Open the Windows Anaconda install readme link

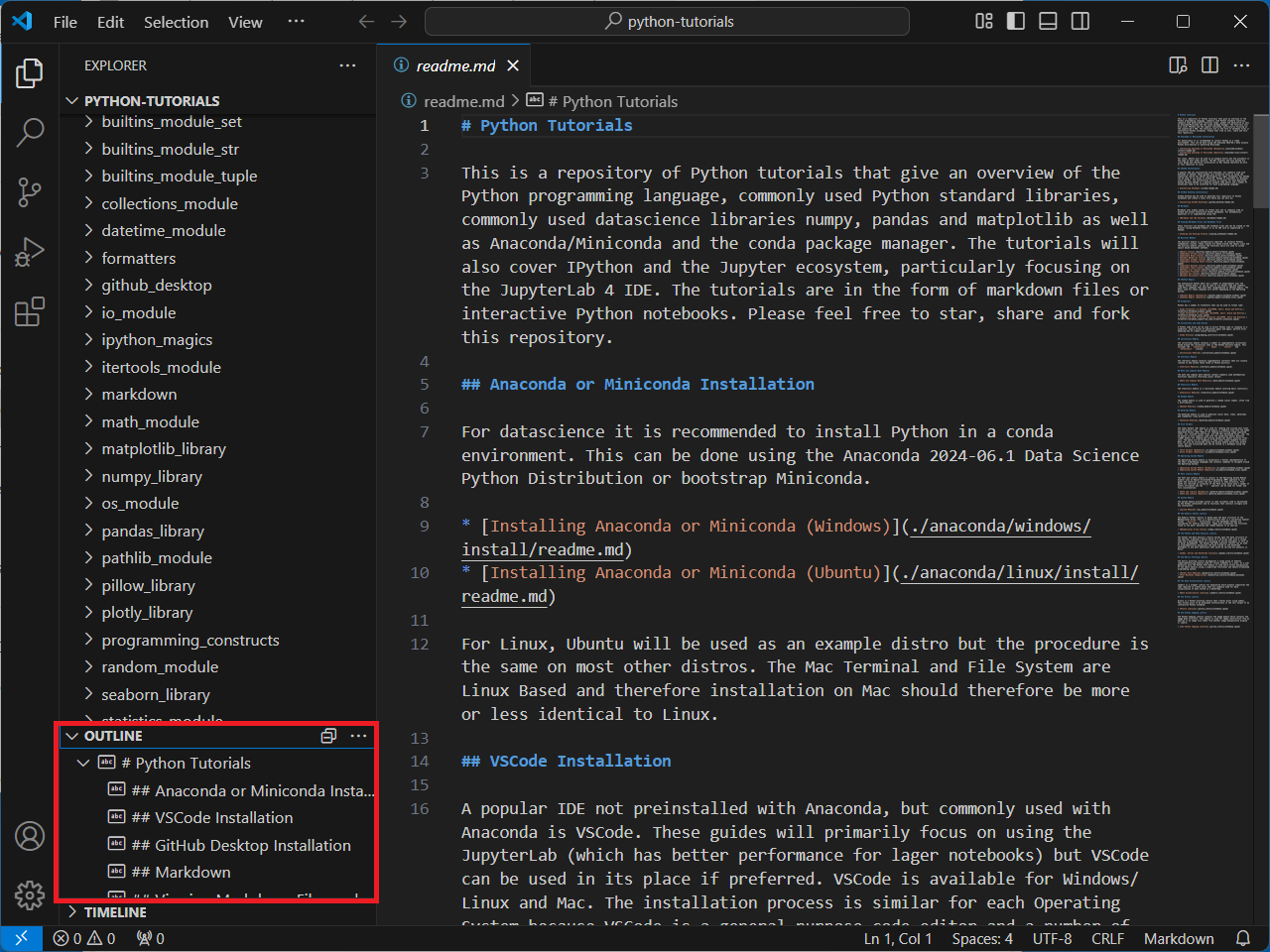click(1000, 527)
